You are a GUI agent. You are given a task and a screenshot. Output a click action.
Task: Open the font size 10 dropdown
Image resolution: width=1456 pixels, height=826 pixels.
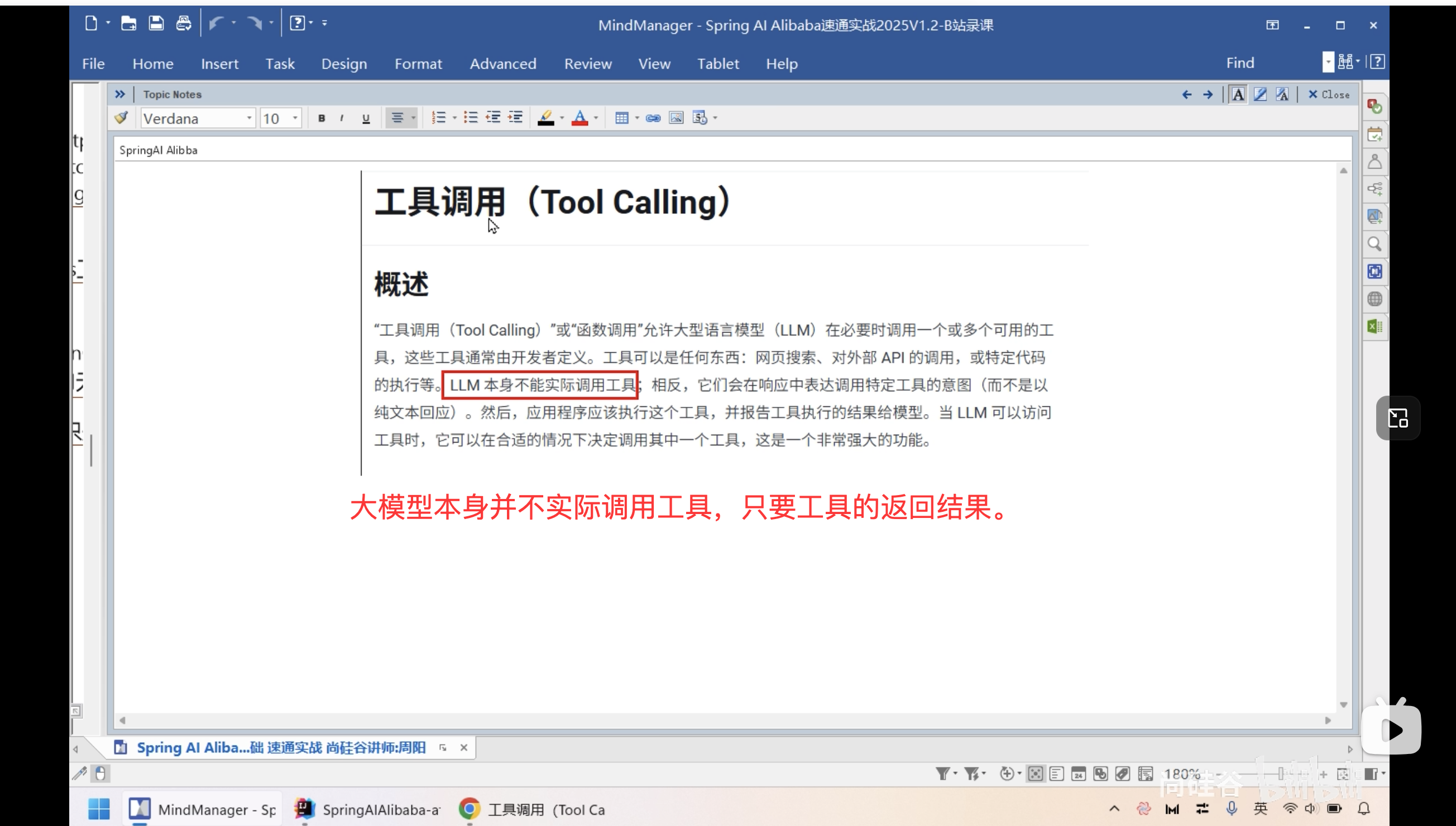[293, 117]
